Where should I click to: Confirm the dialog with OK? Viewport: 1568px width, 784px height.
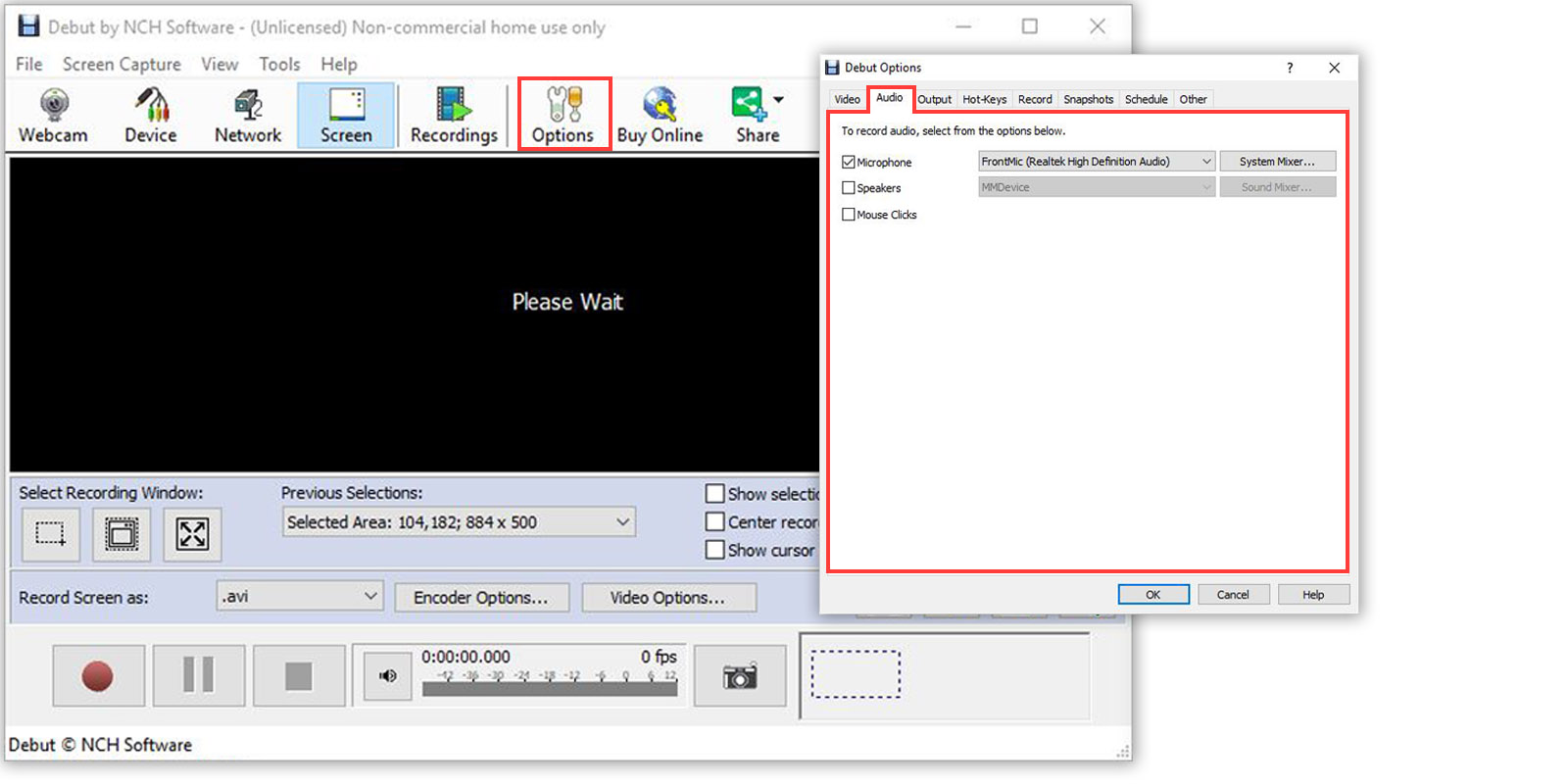coord(1153,595)
